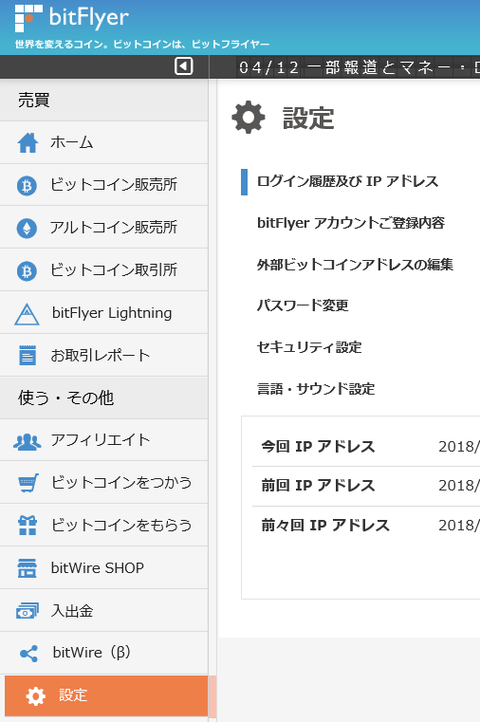Click the house icon next to ホーム

pos(28,143)
